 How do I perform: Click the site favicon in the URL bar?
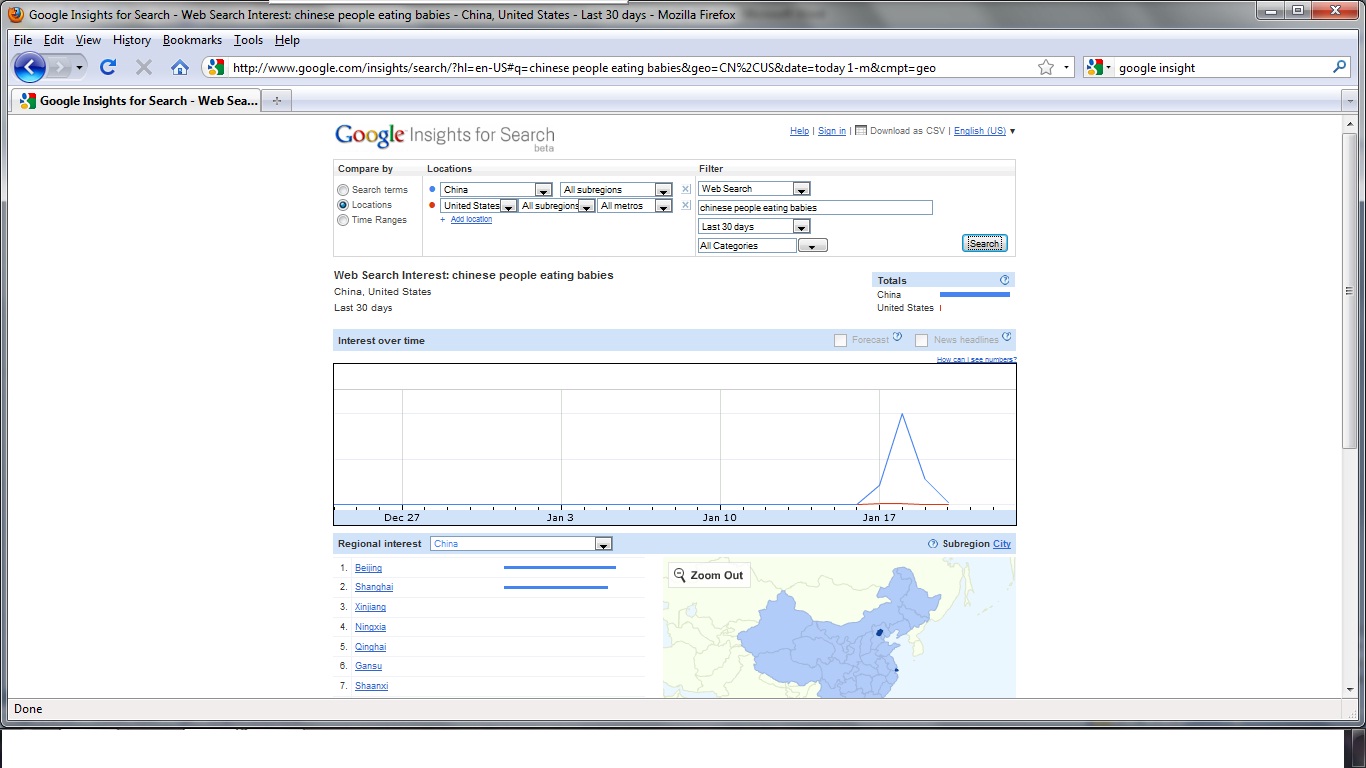click(216, 67)
